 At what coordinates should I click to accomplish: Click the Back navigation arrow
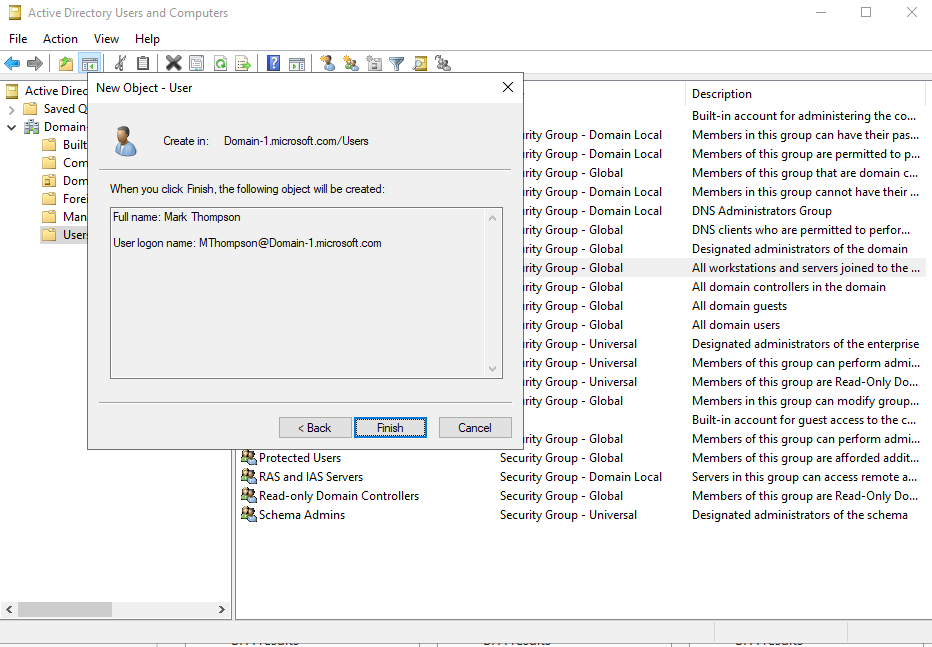[x=12, y=63]
